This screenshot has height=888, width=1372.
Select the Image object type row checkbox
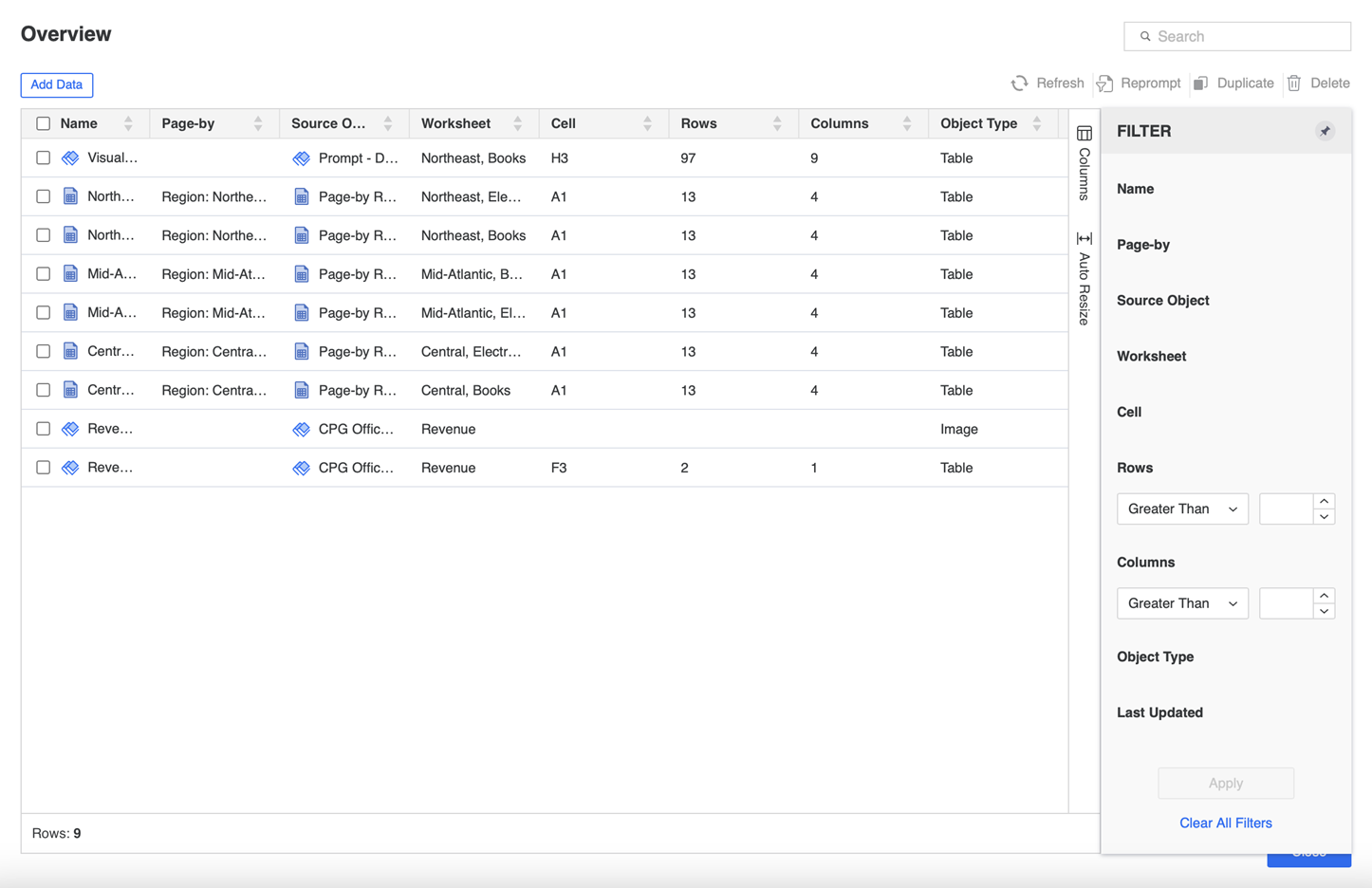(44, 429)
